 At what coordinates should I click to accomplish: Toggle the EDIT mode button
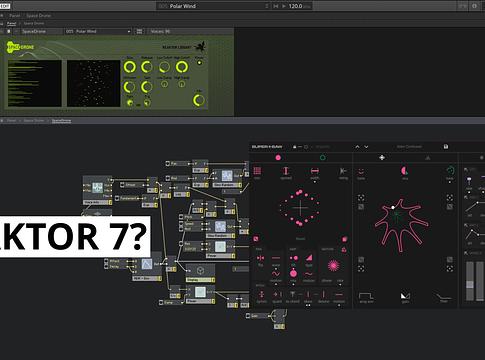[5, 6]
